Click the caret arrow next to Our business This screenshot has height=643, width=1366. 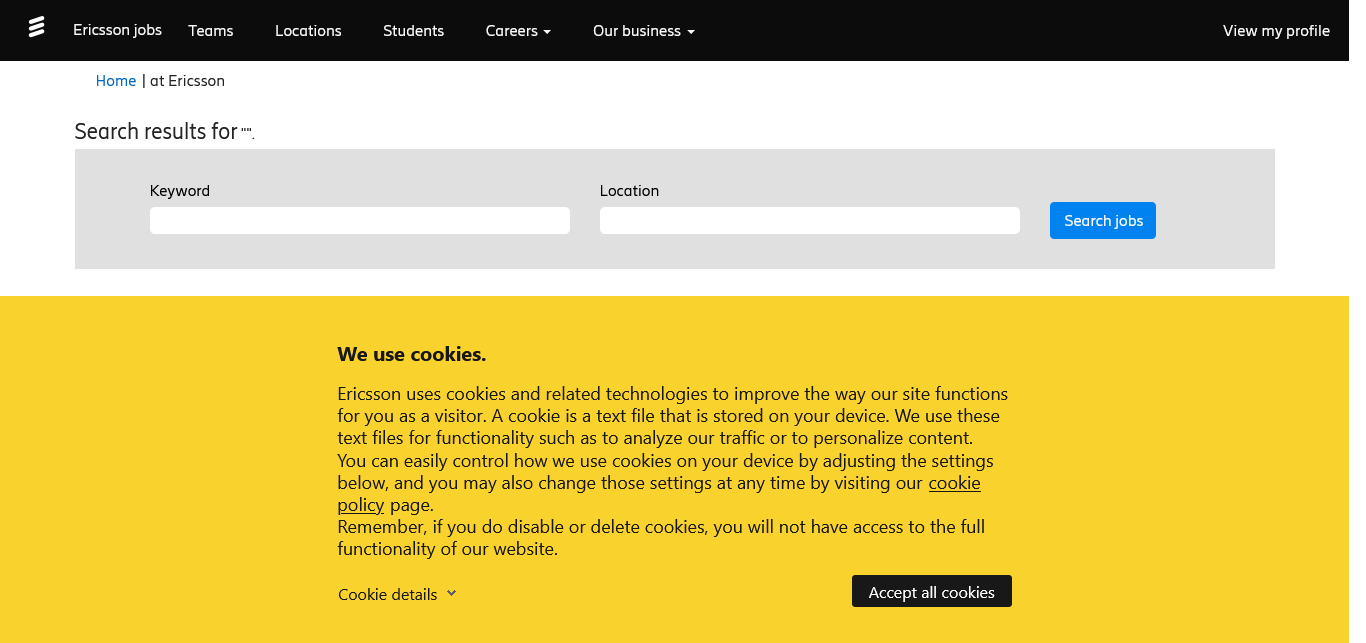pyautogui.click(x=690, y=32)
